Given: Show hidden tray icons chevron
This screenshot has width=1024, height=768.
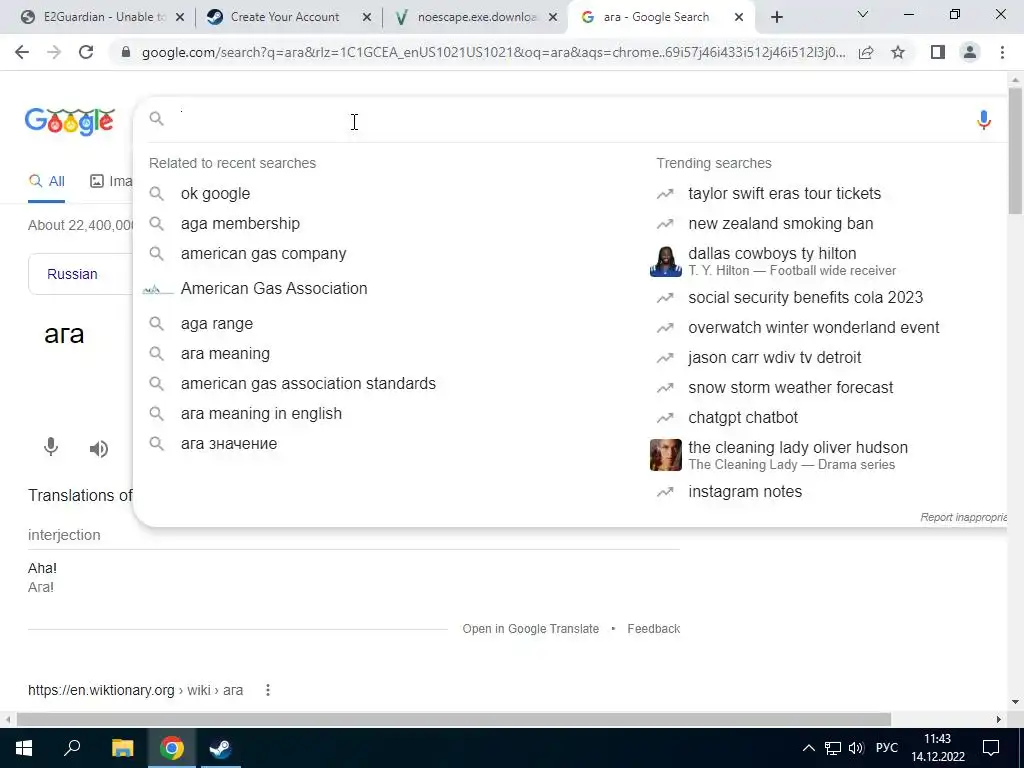Looking at the screenshot, I should tap(808, 748).
